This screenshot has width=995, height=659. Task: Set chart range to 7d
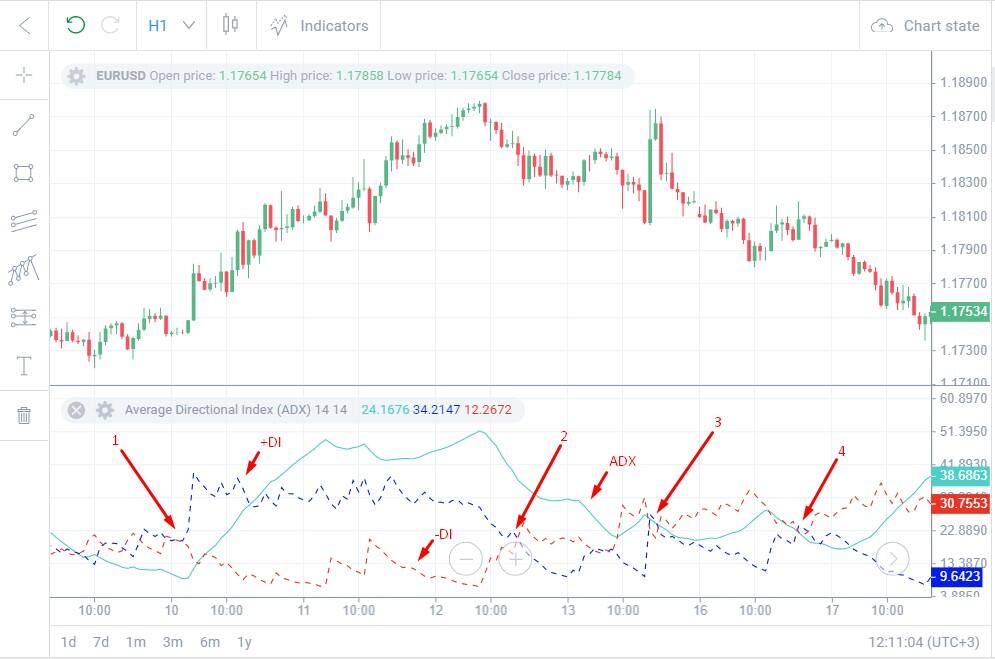pos(101,642)
